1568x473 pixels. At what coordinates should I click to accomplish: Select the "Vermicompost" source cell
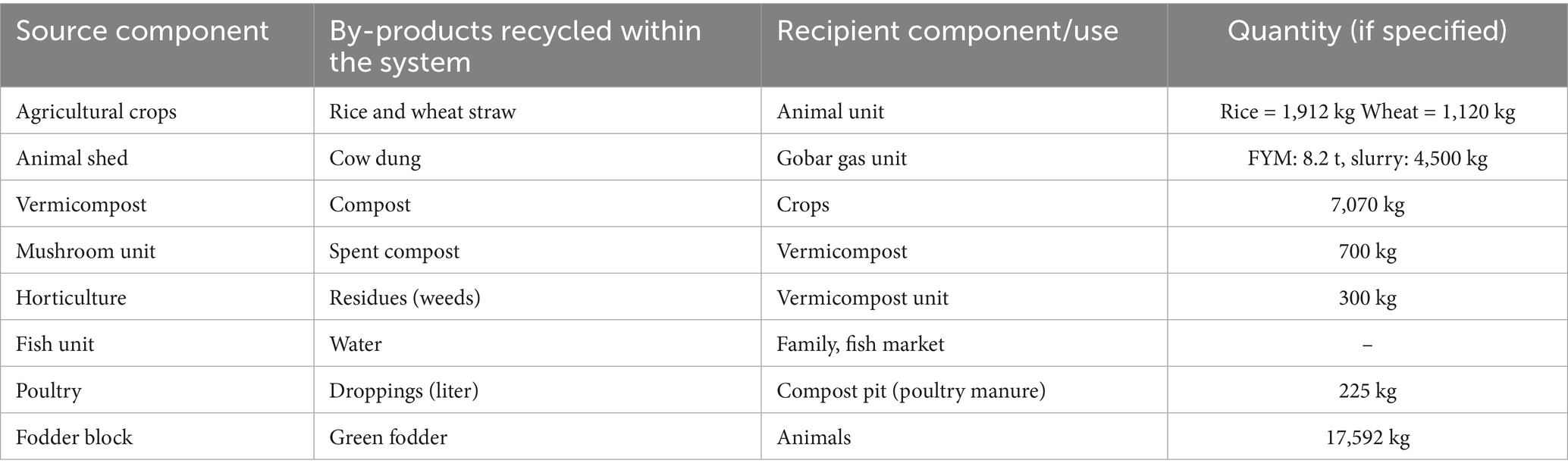pos(81,205)
